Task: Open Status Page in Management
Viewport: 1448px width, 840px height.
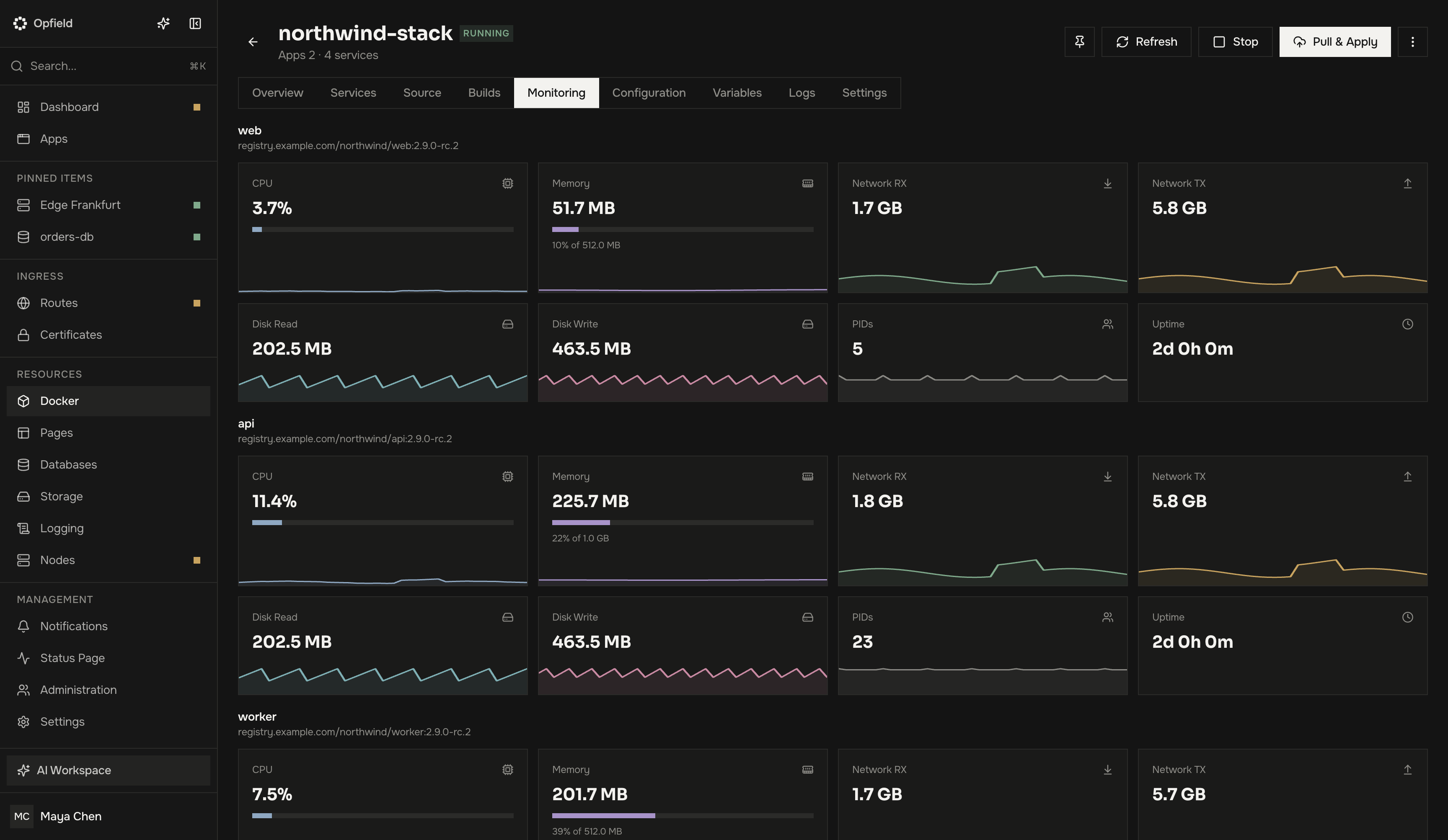Action: tap(109, 658)
